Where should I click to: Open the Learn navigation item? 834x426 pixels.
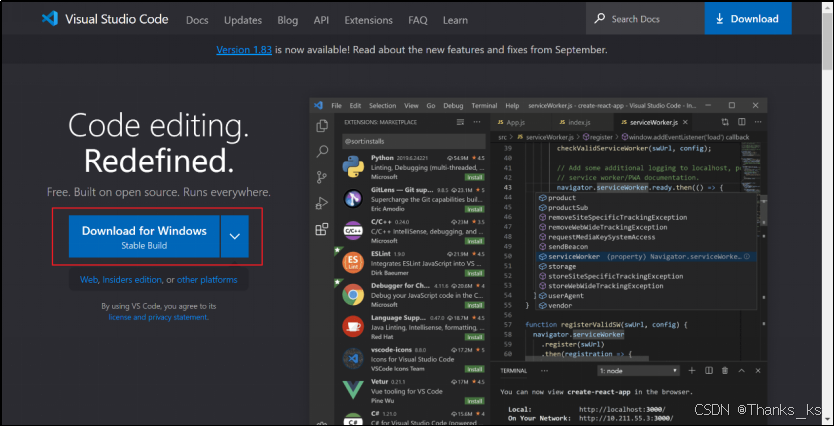tap(455, 20)
